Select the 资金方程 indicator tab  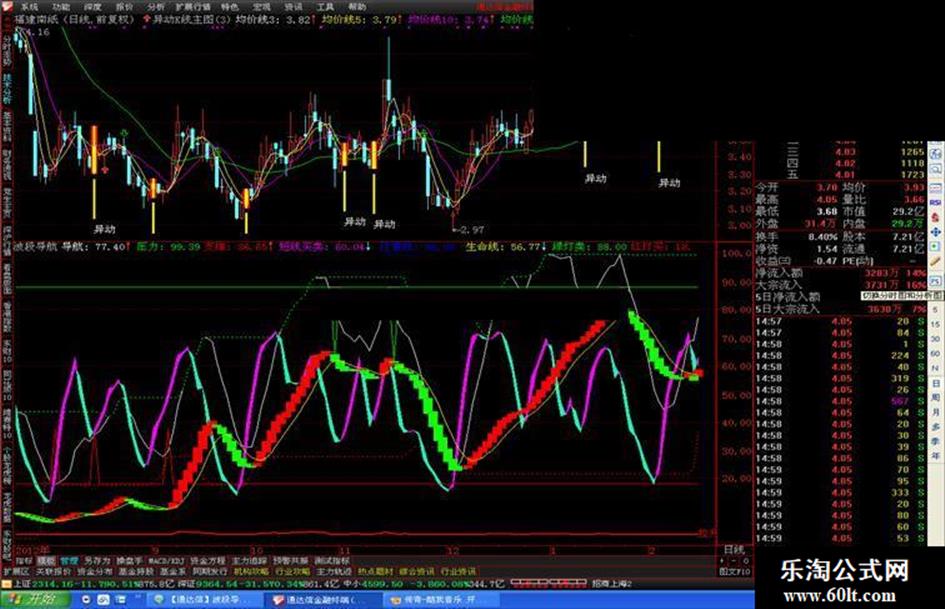pyautogui.click(x=209, y=561)
